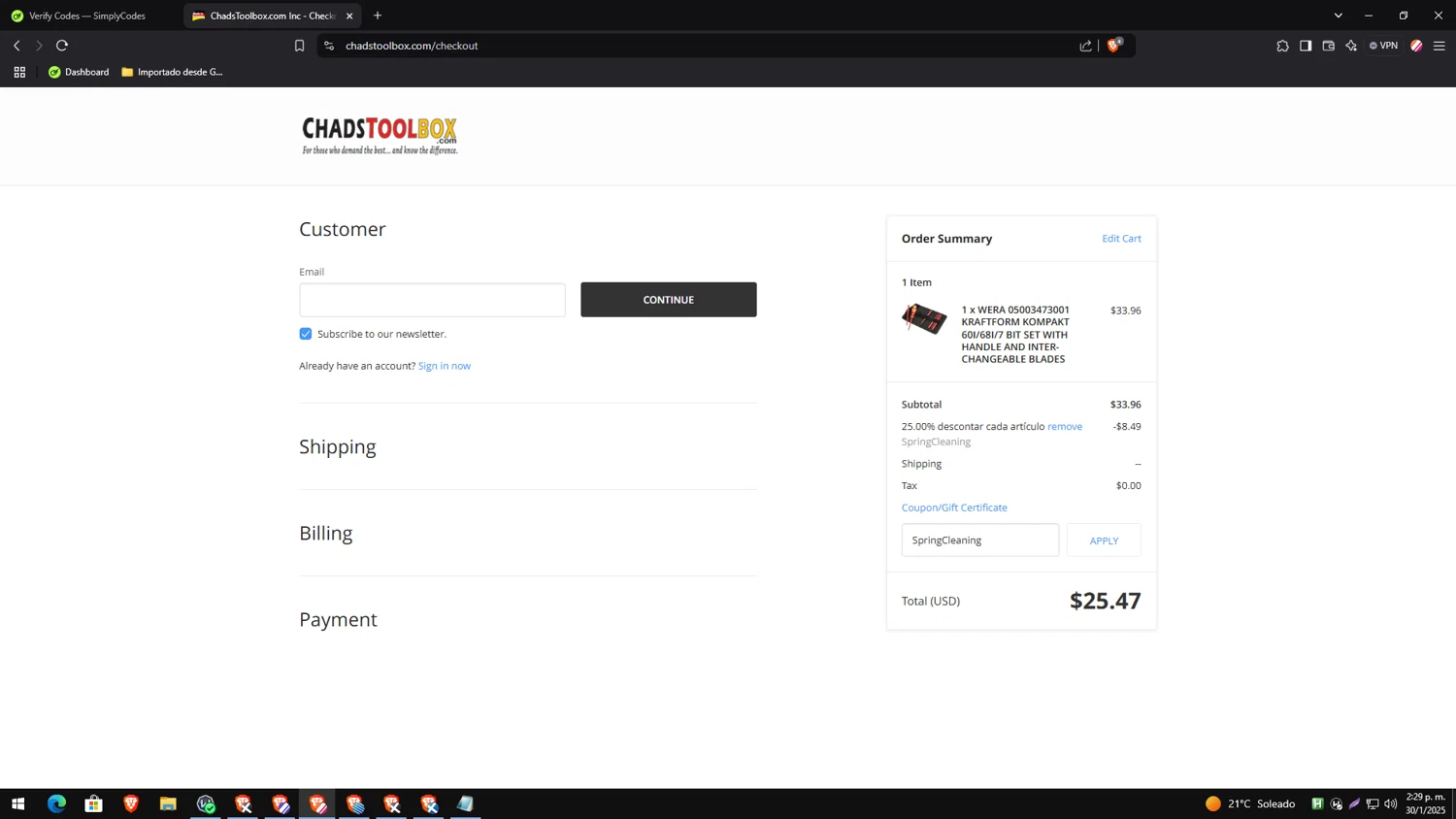Open the apps grid in bookmarks bar
The width and height of the screenshot is (1456, 819).
[x=19, y=72]
